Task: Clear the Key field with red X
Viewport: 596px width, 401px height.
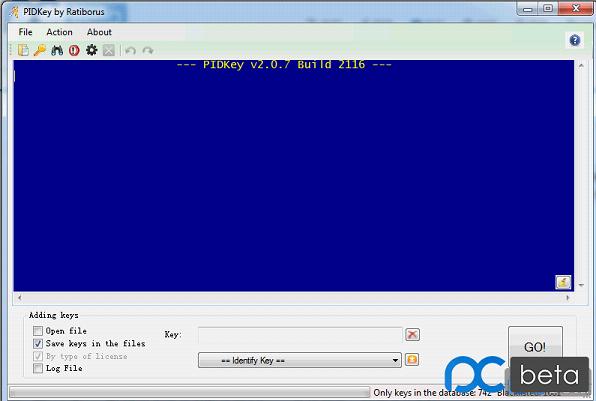Action: 412,334
